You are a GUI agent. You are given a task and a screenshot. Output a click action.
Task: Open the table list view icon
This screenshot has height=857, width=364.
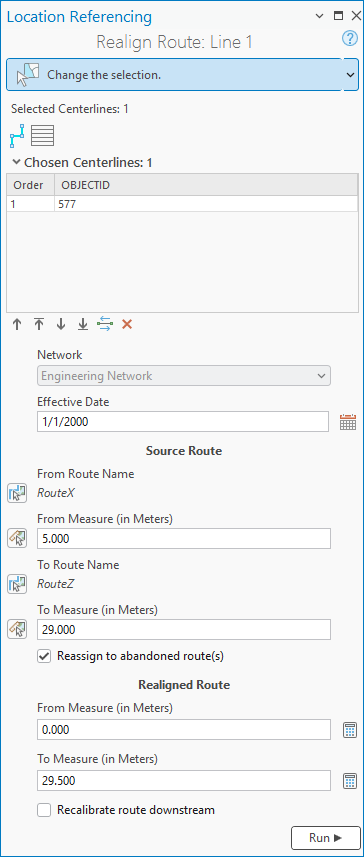point(42,136)
